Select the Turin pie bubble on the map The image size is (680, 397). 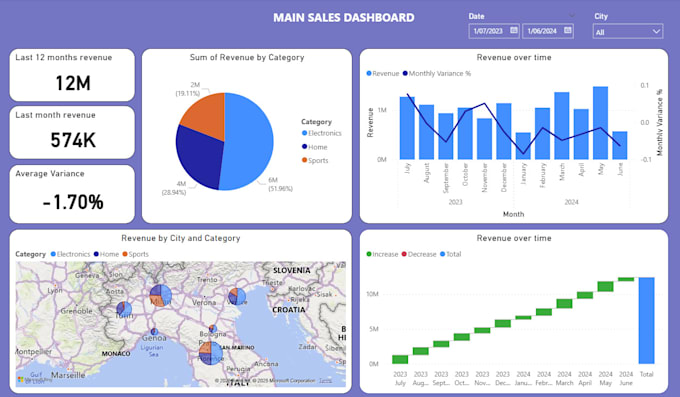tap(124, 309)
